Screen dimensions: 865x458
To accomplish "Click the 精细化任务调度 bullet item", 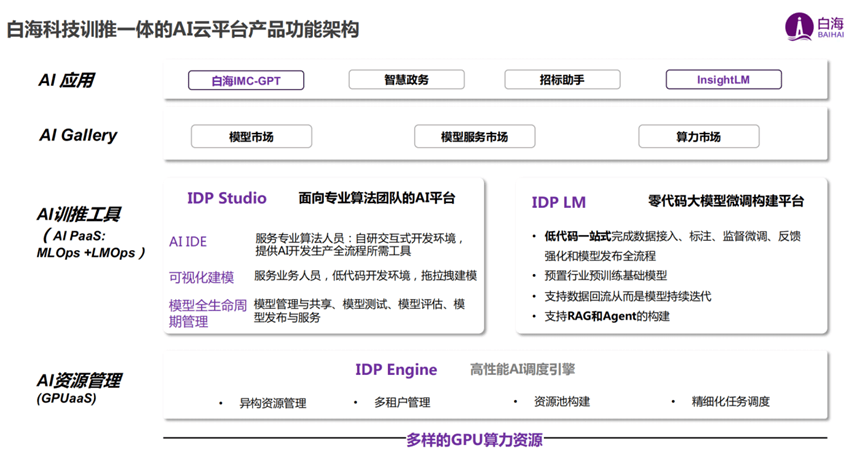I will pos(730,402).
